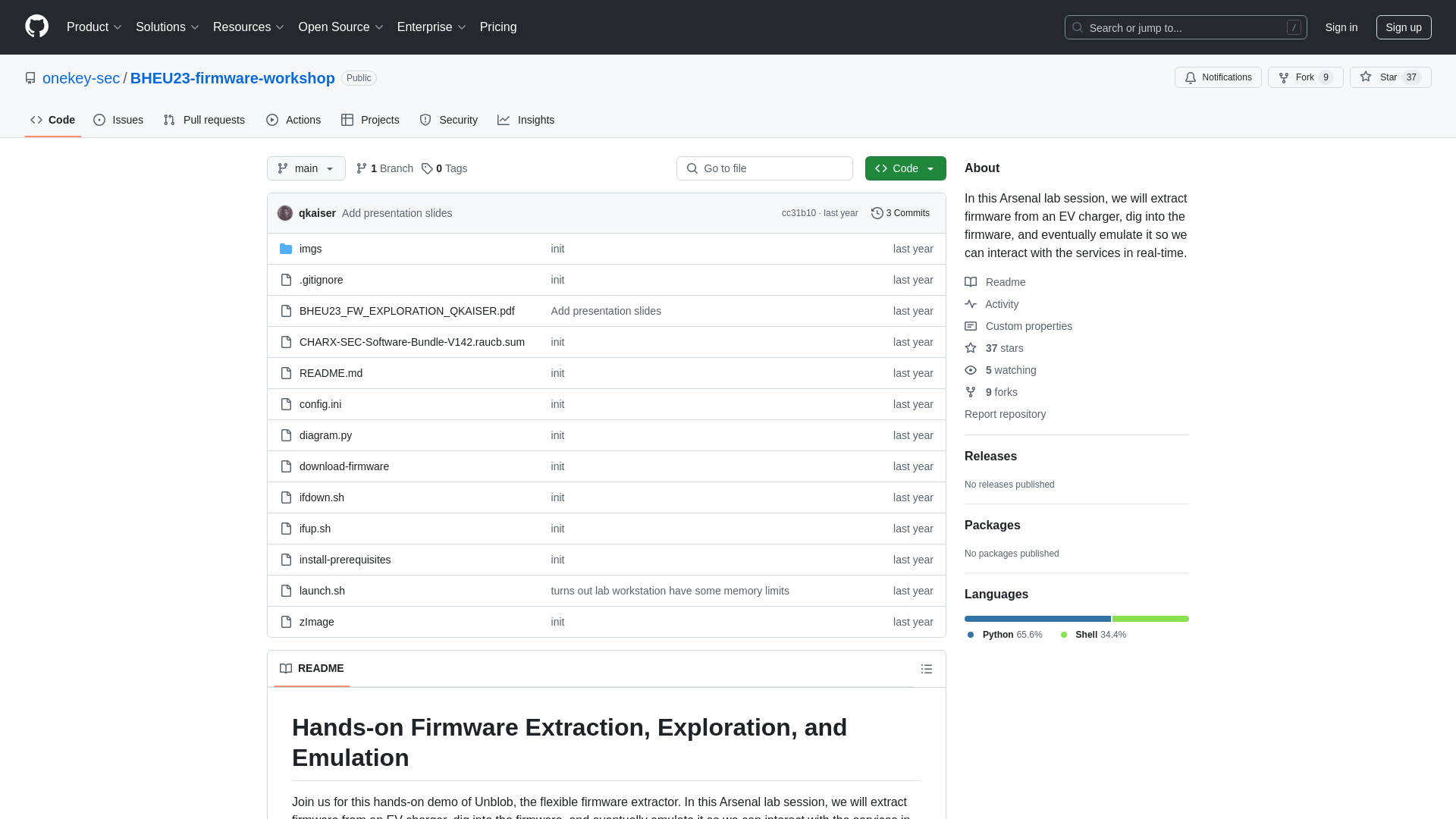Open the main branch selector dropdown
The image size is (1456, 819).
click(306, 168)
